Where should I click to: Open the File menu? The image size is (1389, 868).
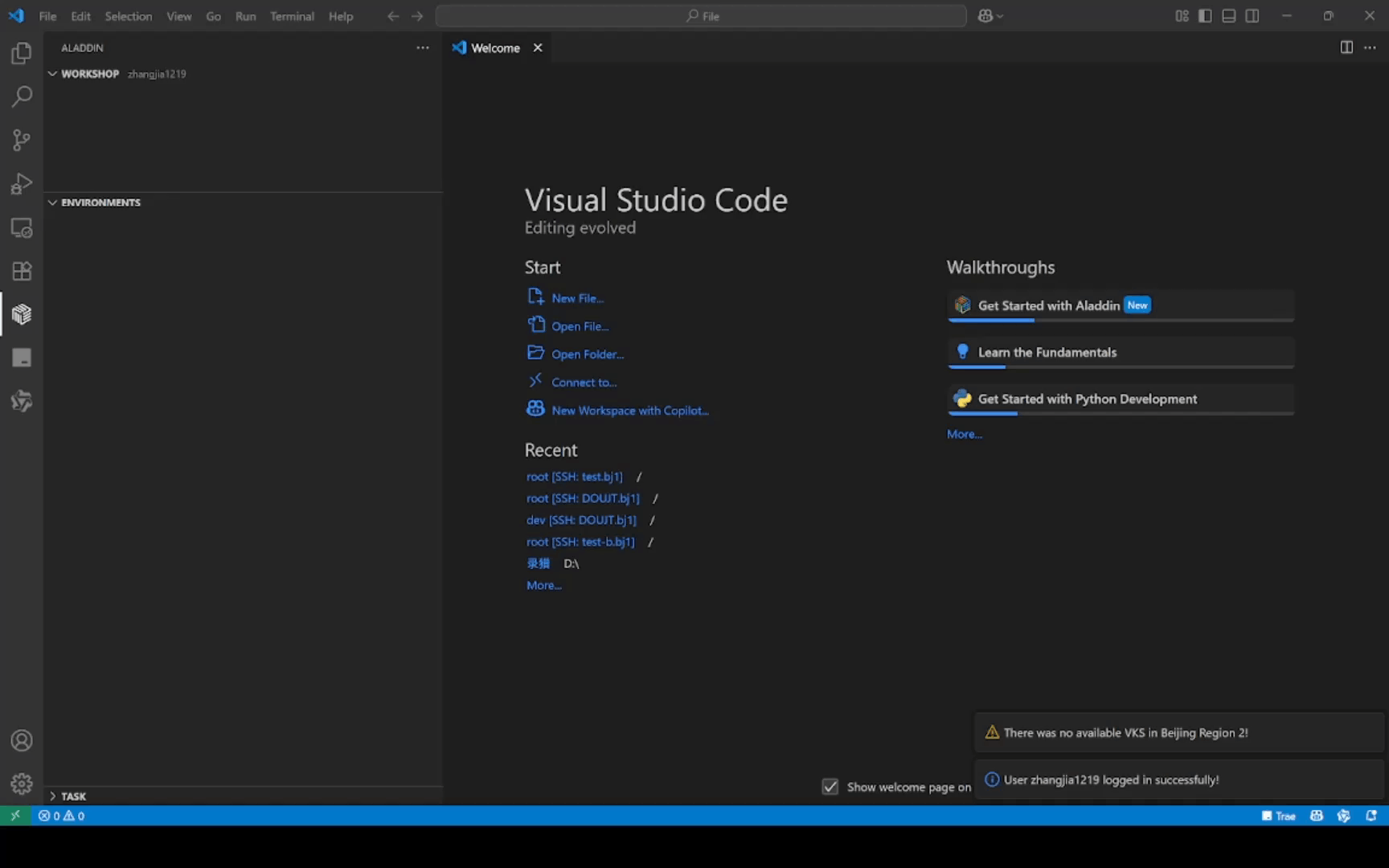coord(47,16)
